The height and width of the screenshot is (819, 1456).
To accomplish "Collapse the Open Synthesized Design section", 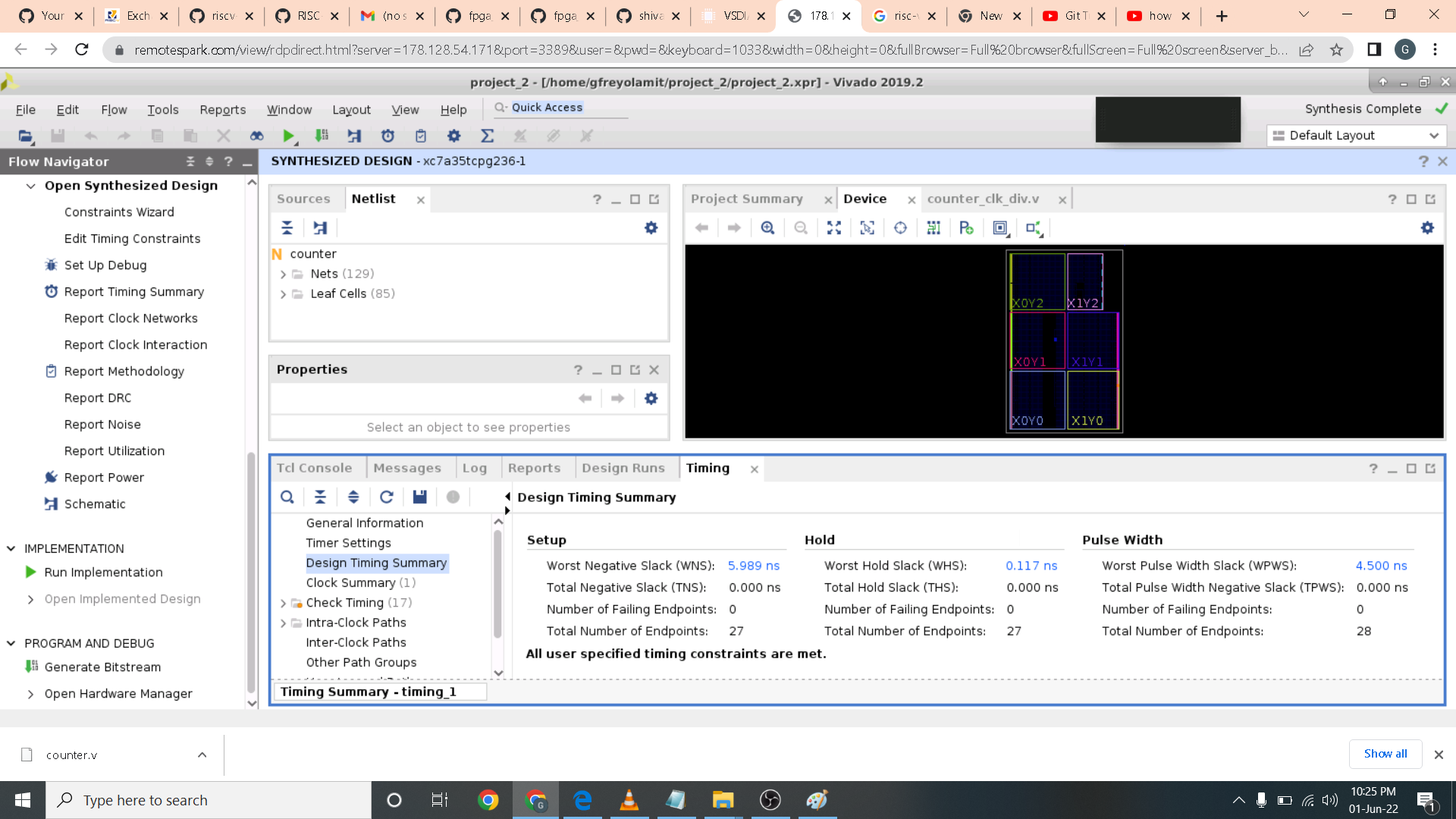I will (31, 186).
